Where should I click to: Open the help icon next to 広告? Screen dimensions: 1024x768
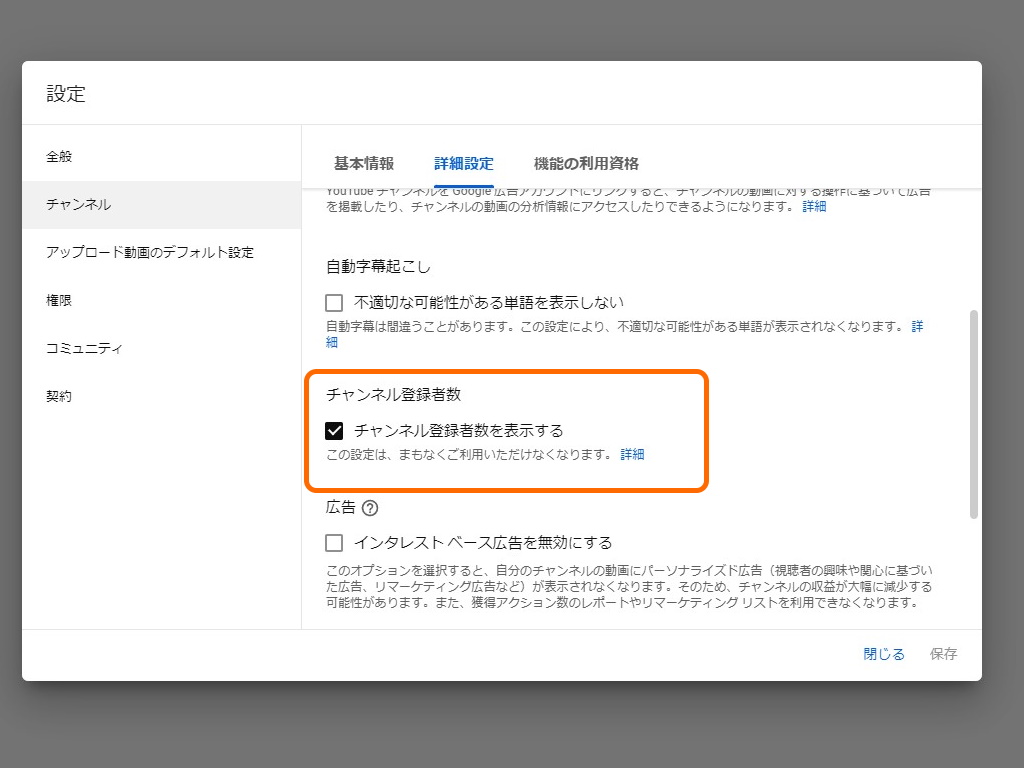pos(368,508)
